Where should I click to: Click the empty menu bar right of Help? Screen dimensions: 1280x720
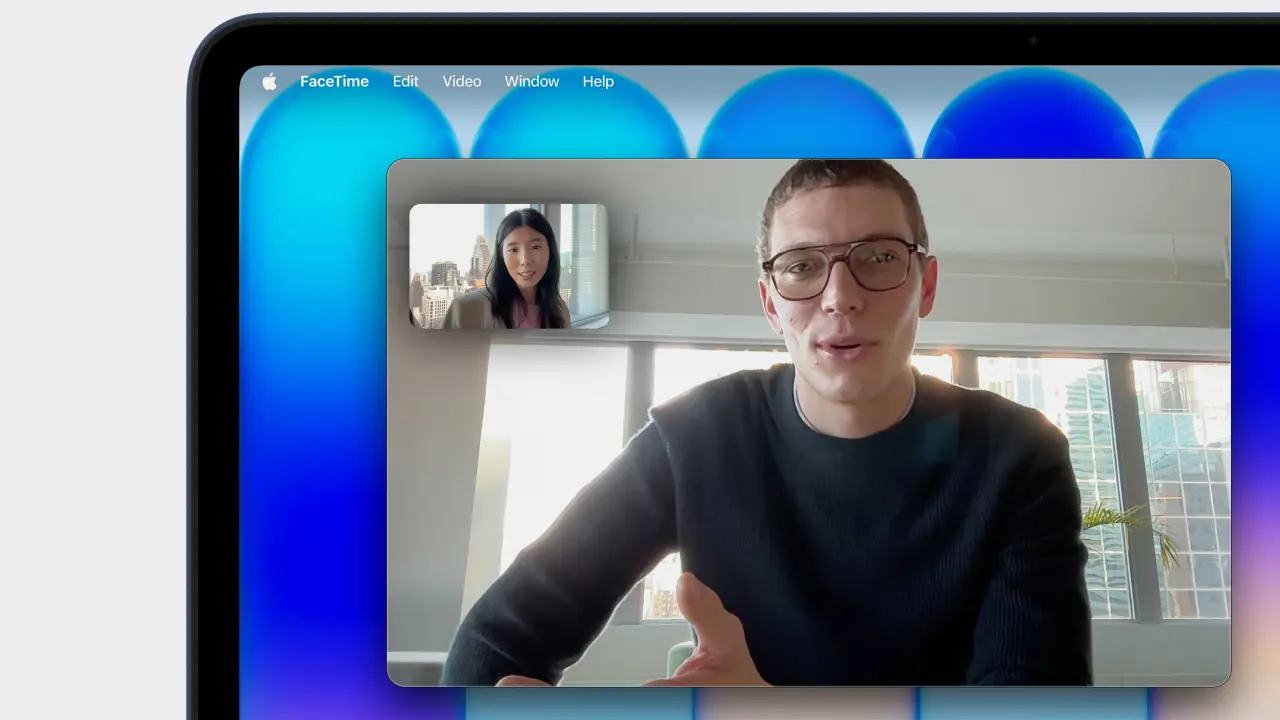[x=900, y=82]
